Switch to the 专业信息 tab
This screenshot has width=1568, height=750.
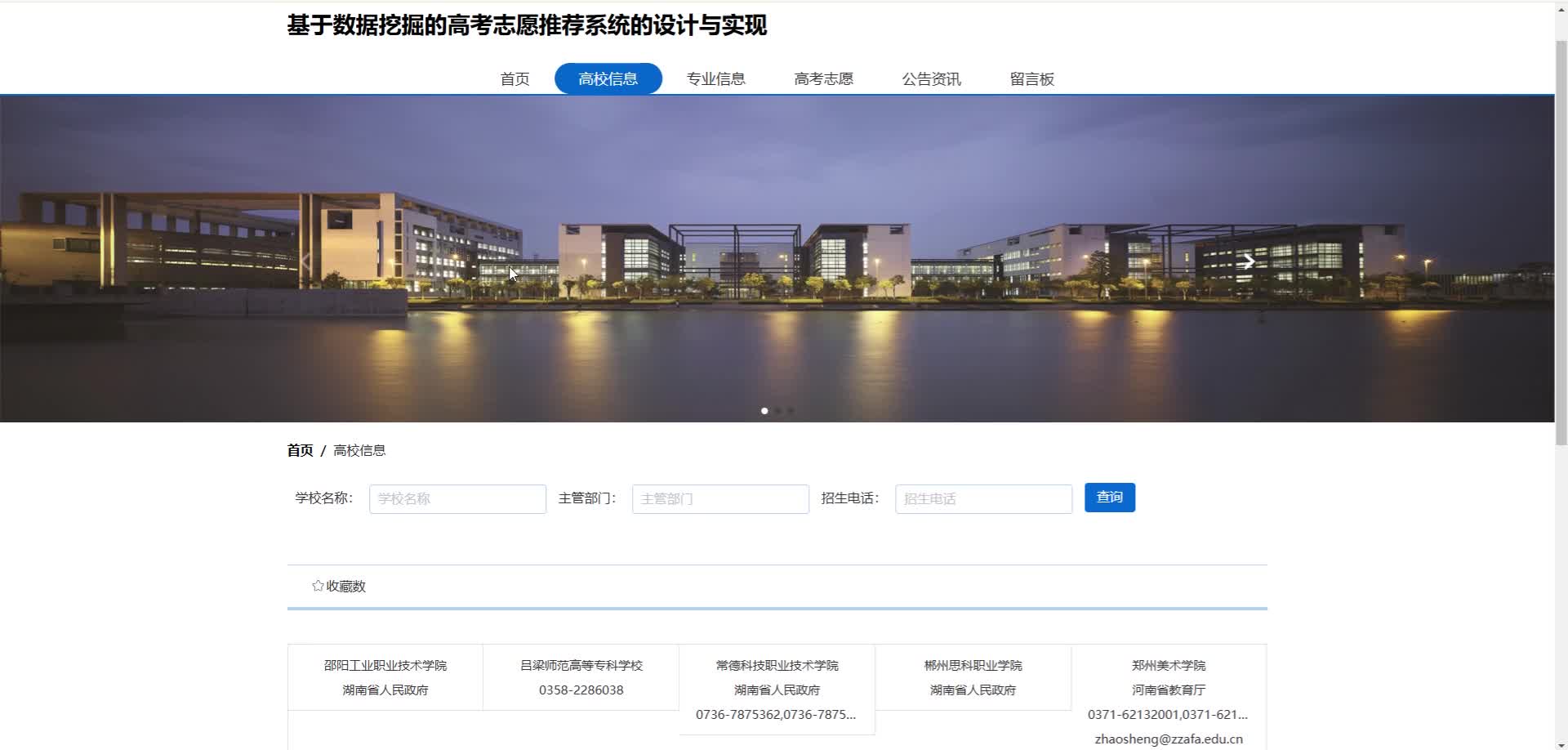tap(715, 78)
